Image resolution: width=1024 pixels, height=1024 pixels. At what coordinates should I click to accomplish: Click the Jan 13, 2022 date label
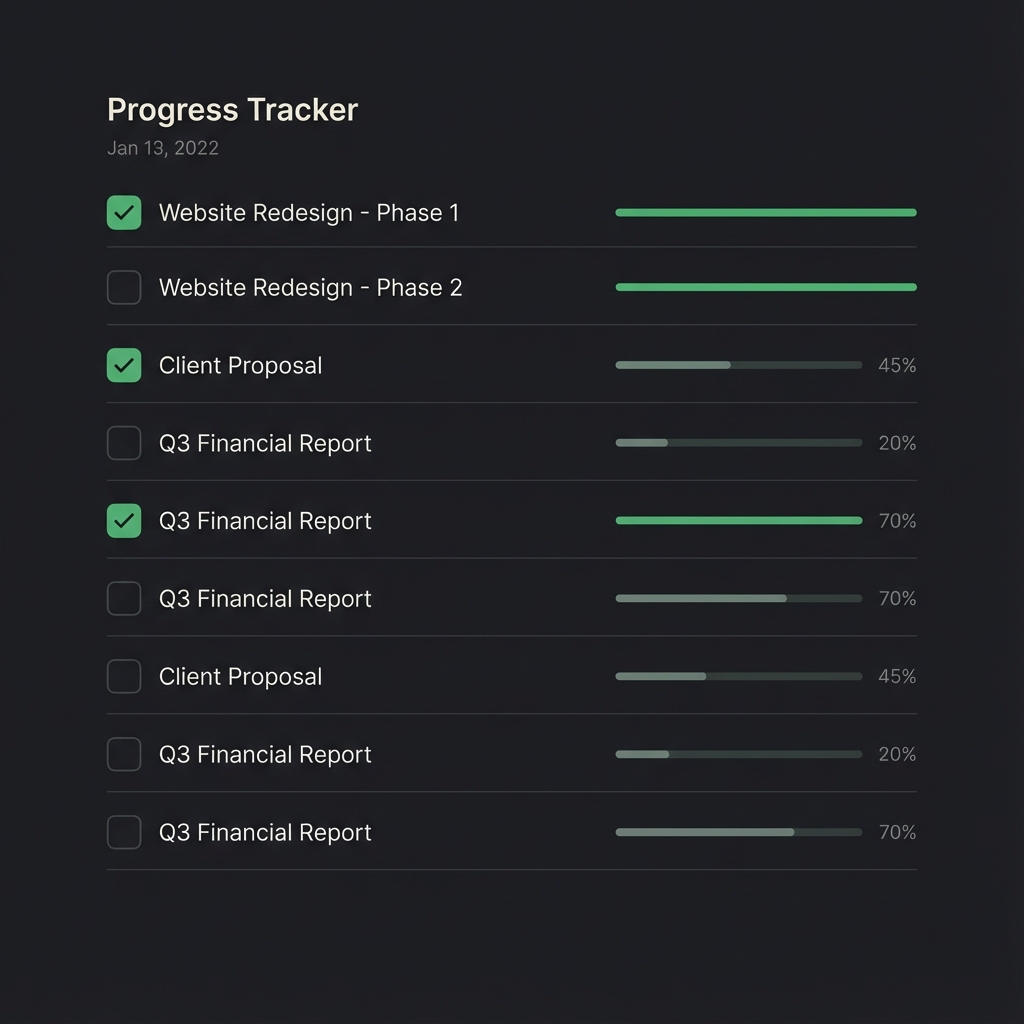(163, 148)
